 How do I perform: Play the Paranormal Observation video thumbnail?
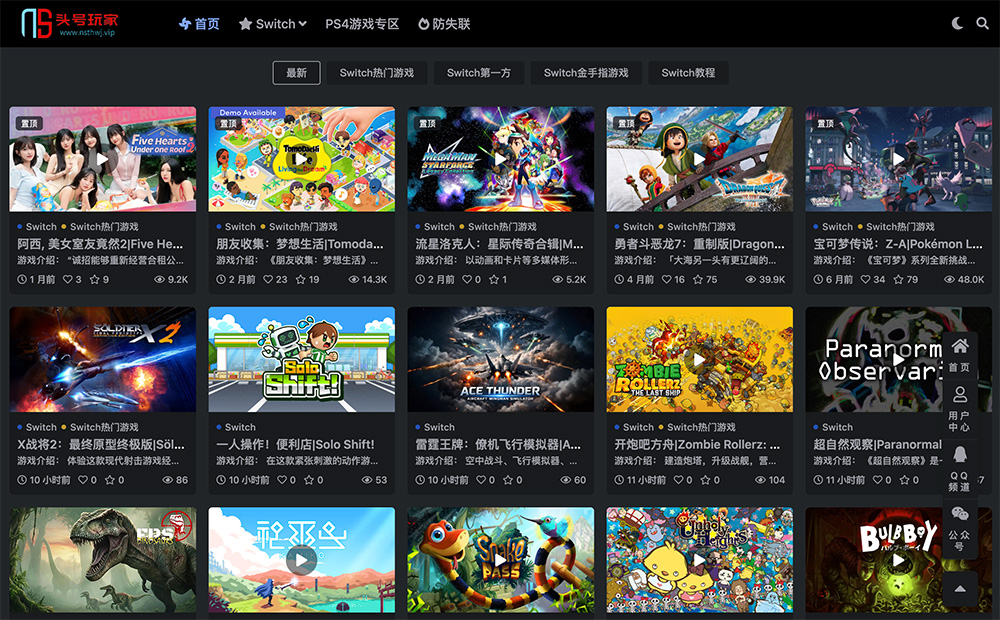(x=899, y=359)
